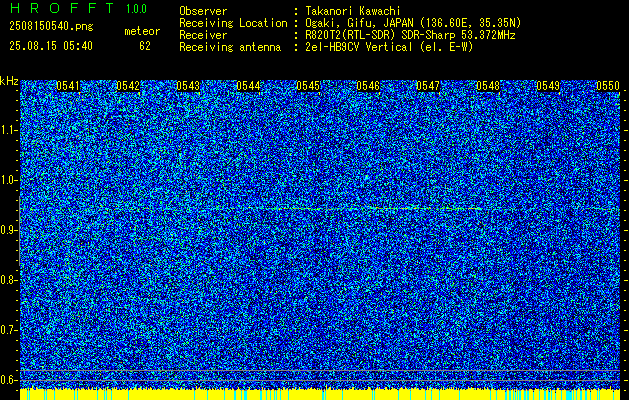Click receiver text R820T2(RTL-SDR) SDR-Sharp 53.372MHz
Screen dimensions: 629x400
(410, 35)
